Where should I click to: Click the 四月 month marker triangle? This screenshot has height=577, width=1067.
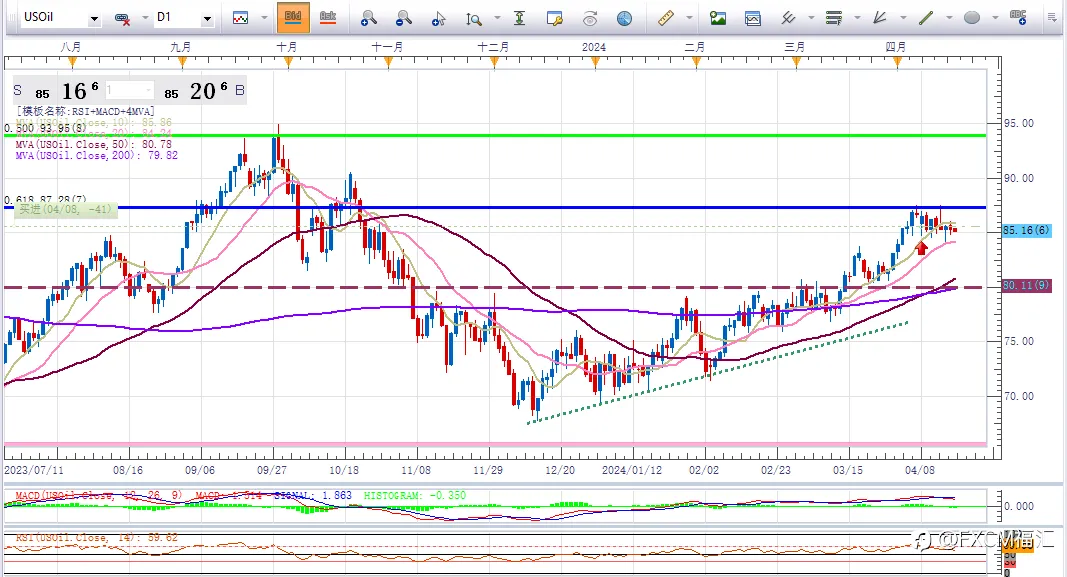click(x=898, y=62)
